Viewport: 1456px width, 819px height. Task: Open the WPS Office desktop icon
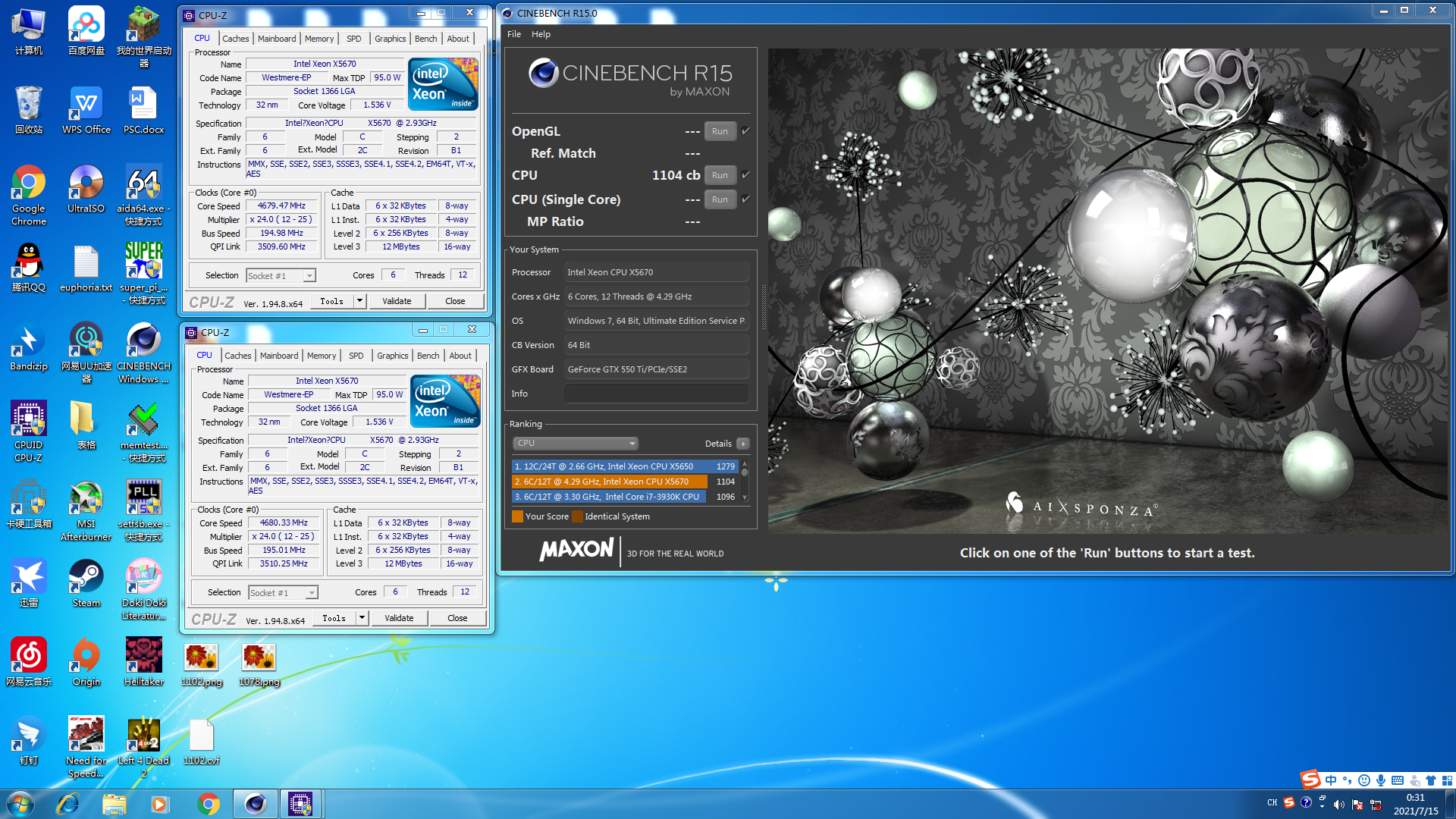point(86,111)
